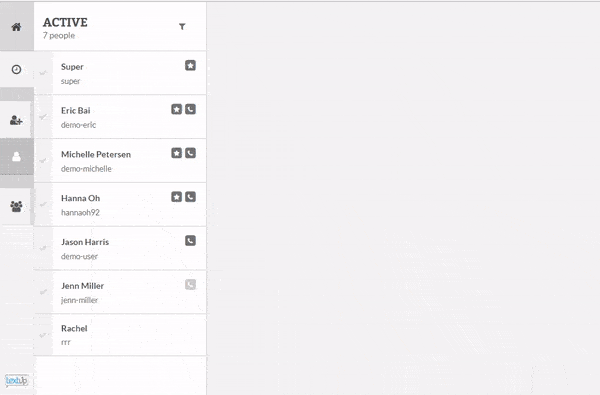Screen dimensions: 600x395
Task: Click the add person icon in sidebar
Action: click(x=16, y=120)
